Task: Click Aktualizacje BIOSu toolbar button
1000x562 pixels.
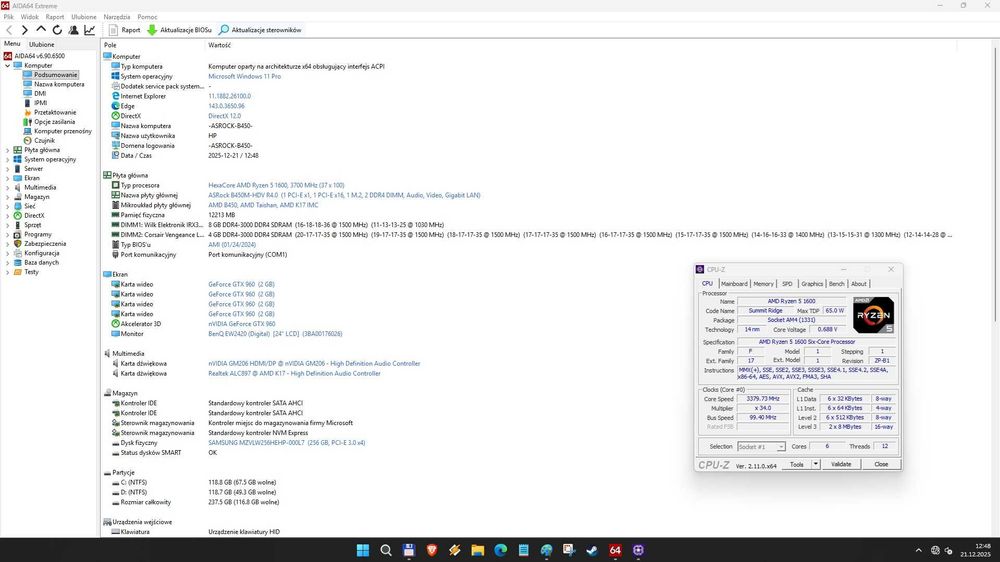Action: pos(179,30)
